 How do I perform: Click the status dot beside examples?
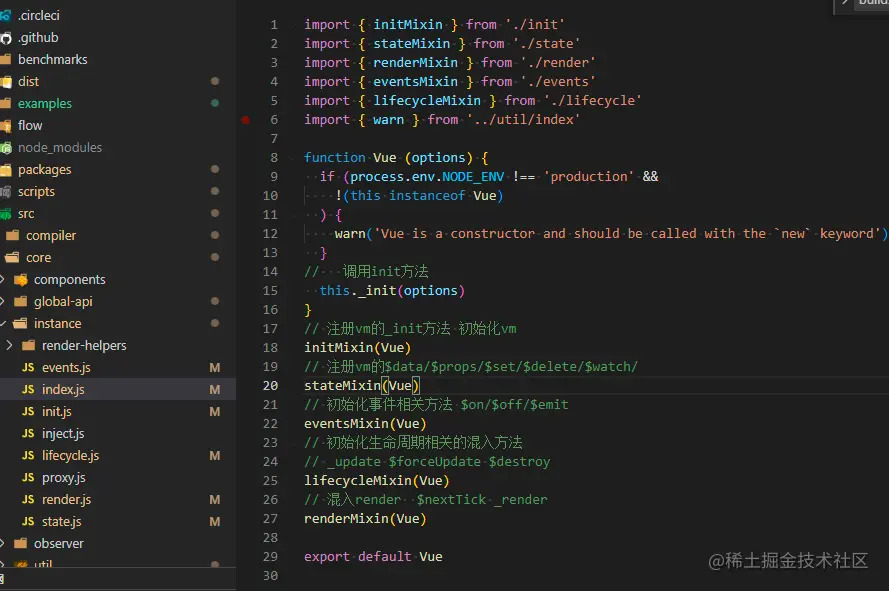tap(215, 103)
